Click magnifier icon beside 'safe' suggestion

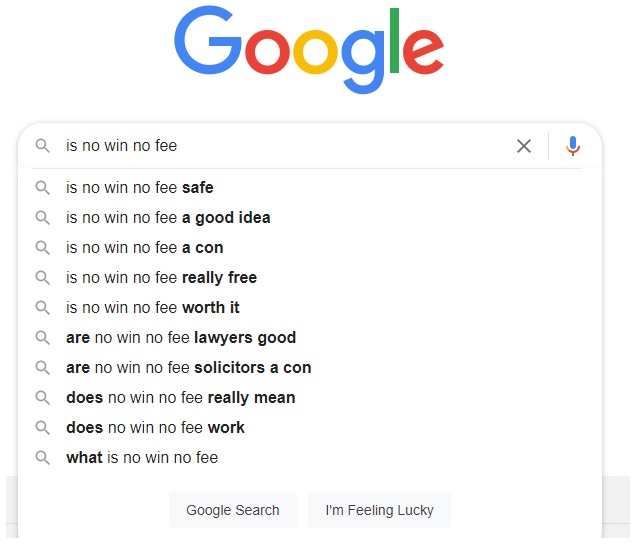[43, 187]
